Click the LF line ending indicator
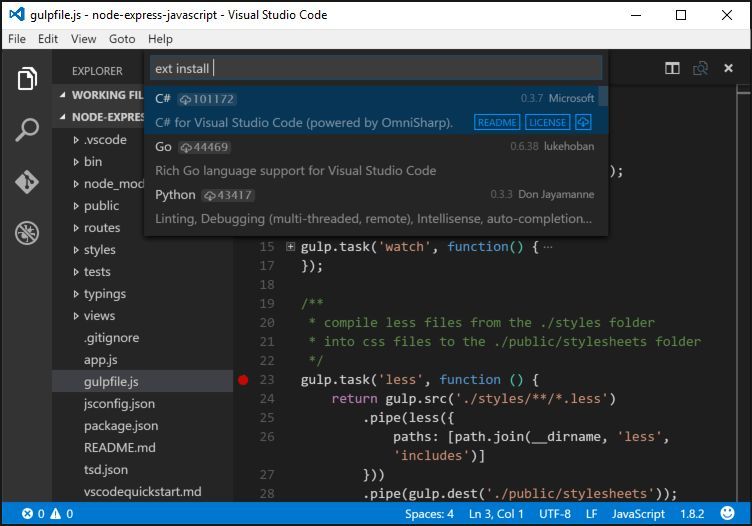Screen dimensions: 752x526 [x=591, y=514]
